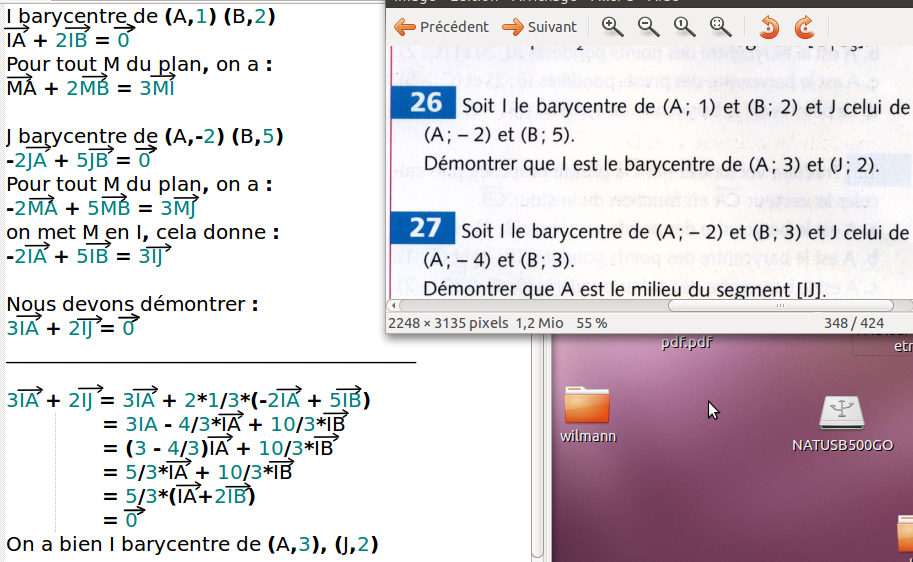Go to next image with Suivant

(540, 27)
